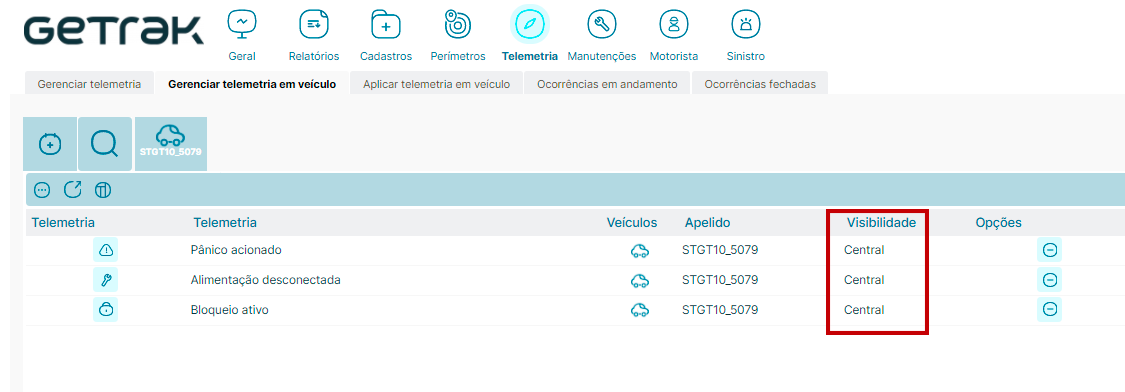The image size is (1125, 392).
Task: Open the column layout toolbar icon
Action: coord(103,190)
